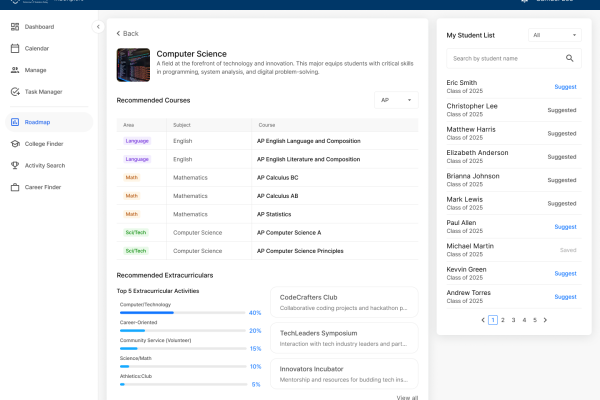
Task: Go to next page of student list
Action: pyautogui.click(x=545, y=320)
